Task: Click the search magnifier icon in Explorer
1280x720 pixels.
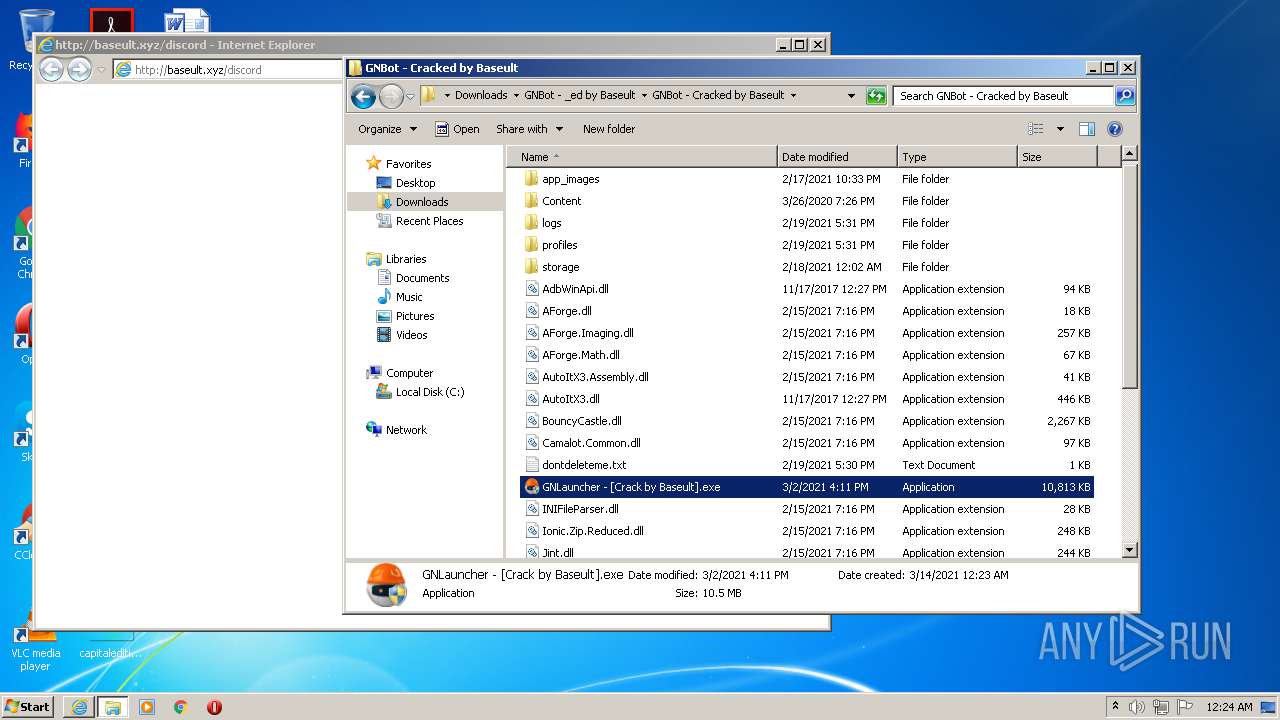Action: point(1125,96)
